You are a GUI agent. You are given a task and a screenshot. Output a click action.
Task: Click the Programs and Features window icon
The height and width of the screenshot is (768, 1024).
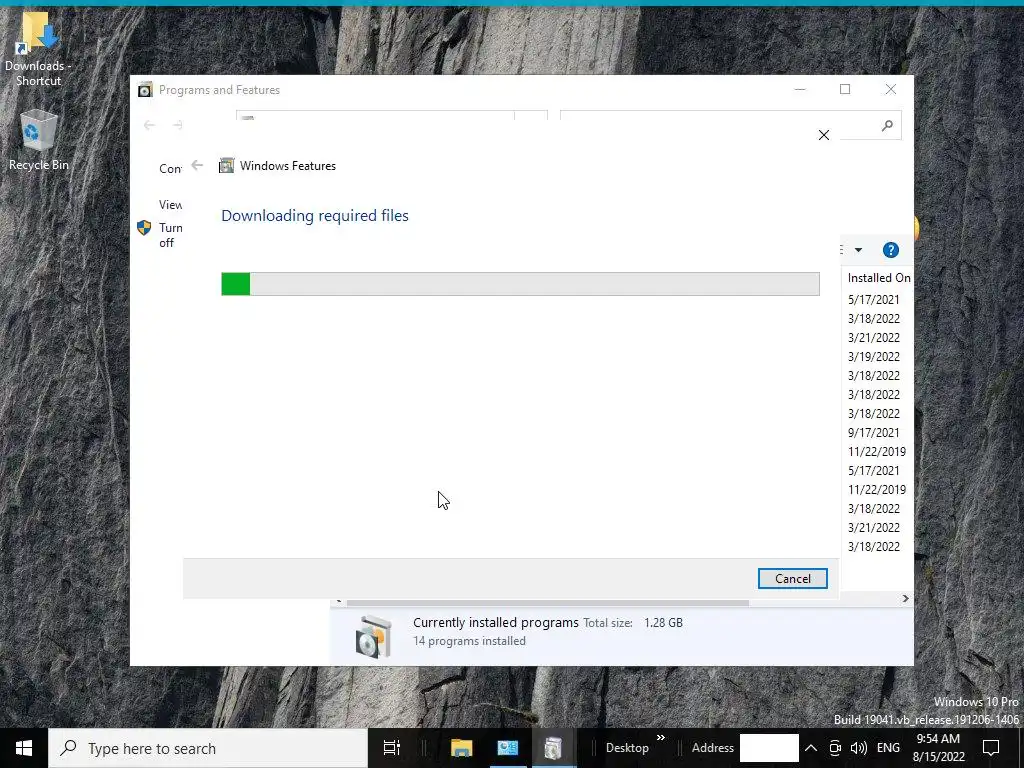point(145,89)
